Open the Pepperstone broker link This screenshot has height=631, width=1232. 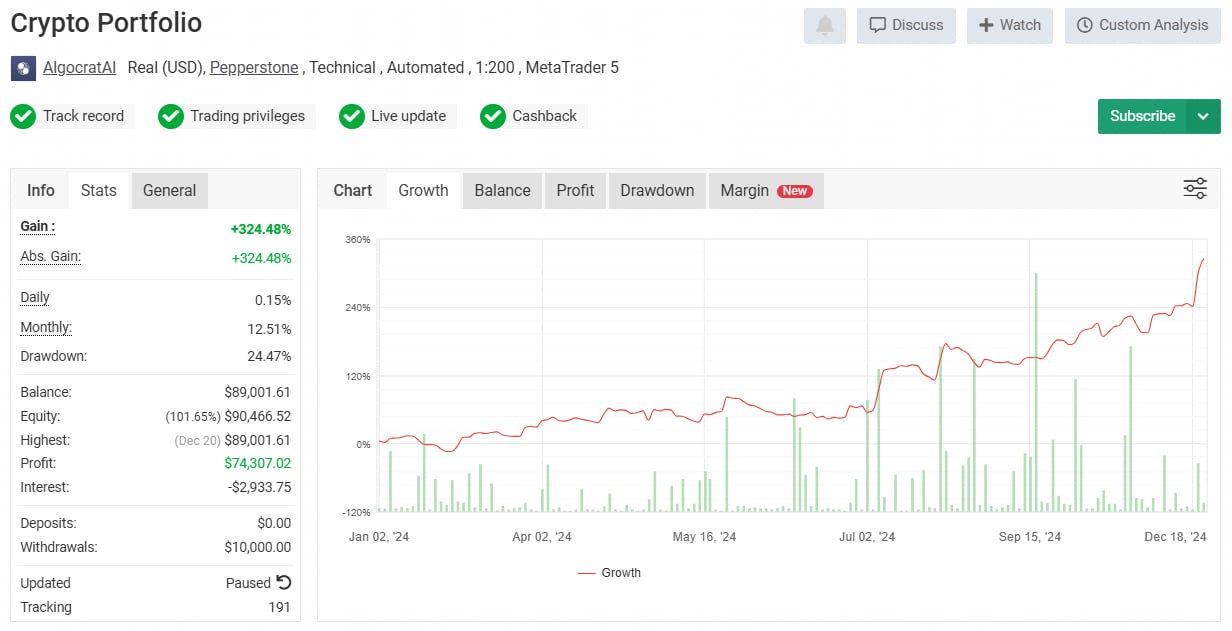254,68
